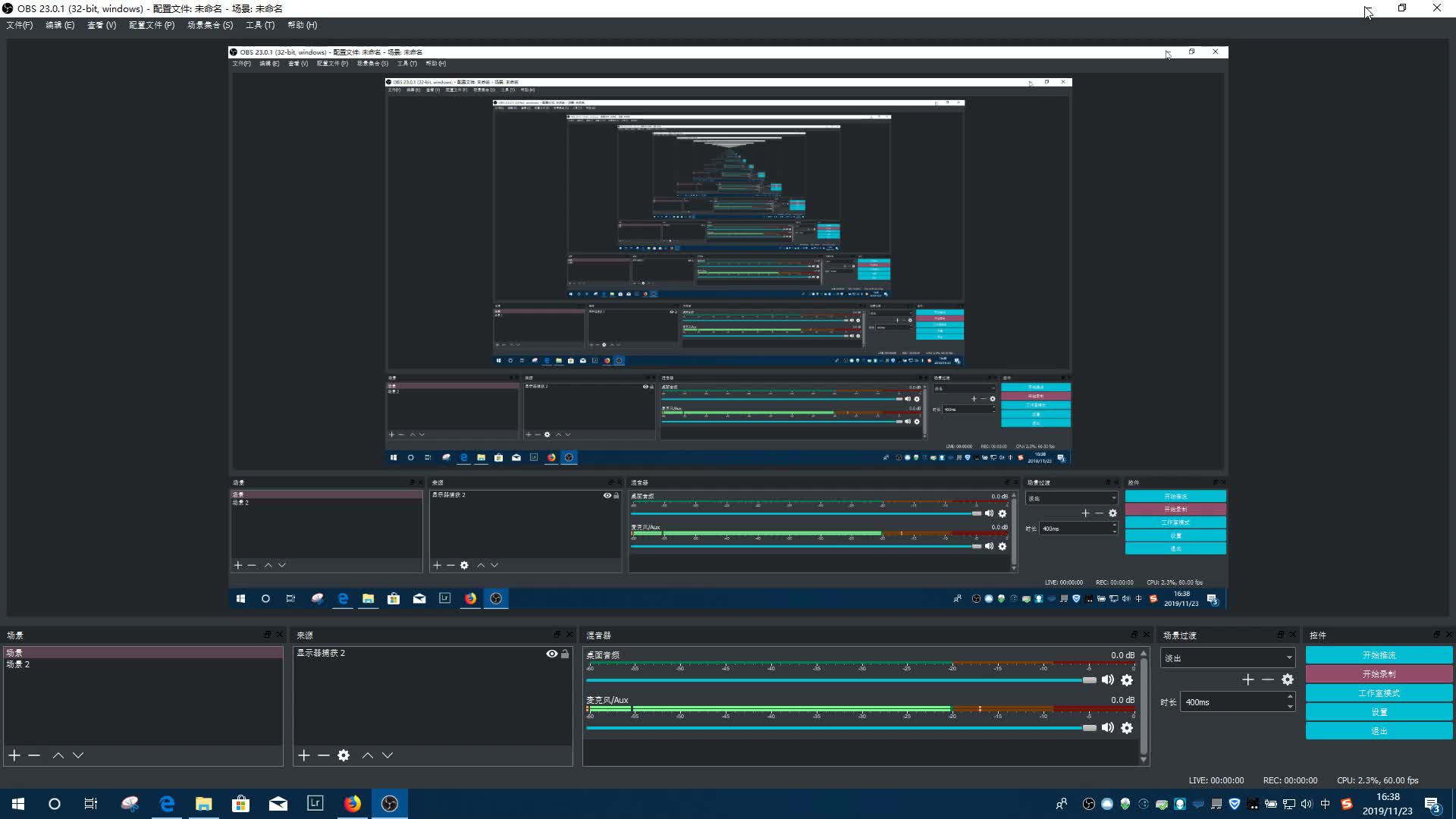This screenshot has width=1456, height=819.
Task: Float the 混音器 dock panel
Action: click(x=1134, y=635)
